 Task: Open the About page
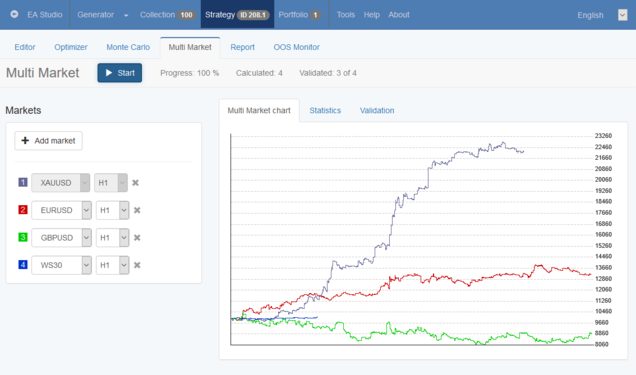(x=399, y=15)
